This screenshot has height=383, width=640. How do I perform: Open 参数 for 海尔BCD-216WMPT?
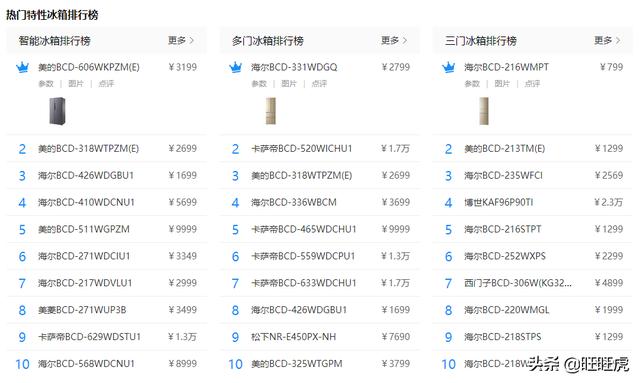point(472,84)
